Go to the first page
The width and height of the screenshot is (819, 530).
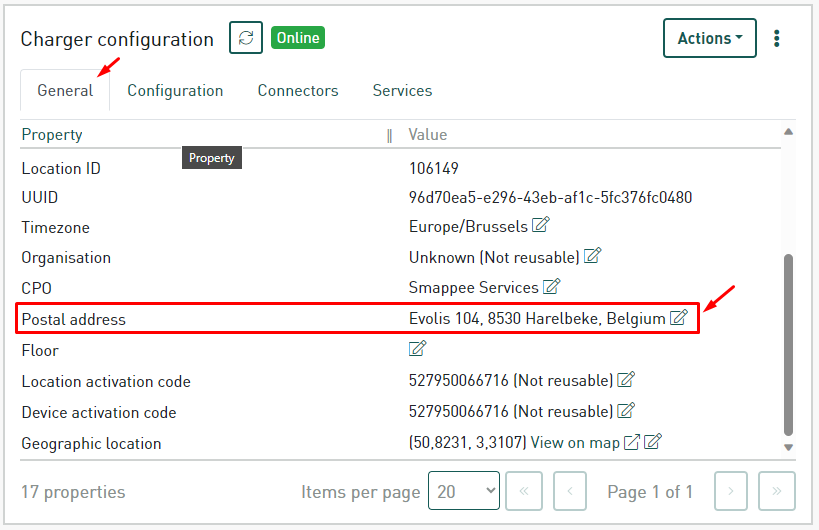coord(524,491)
